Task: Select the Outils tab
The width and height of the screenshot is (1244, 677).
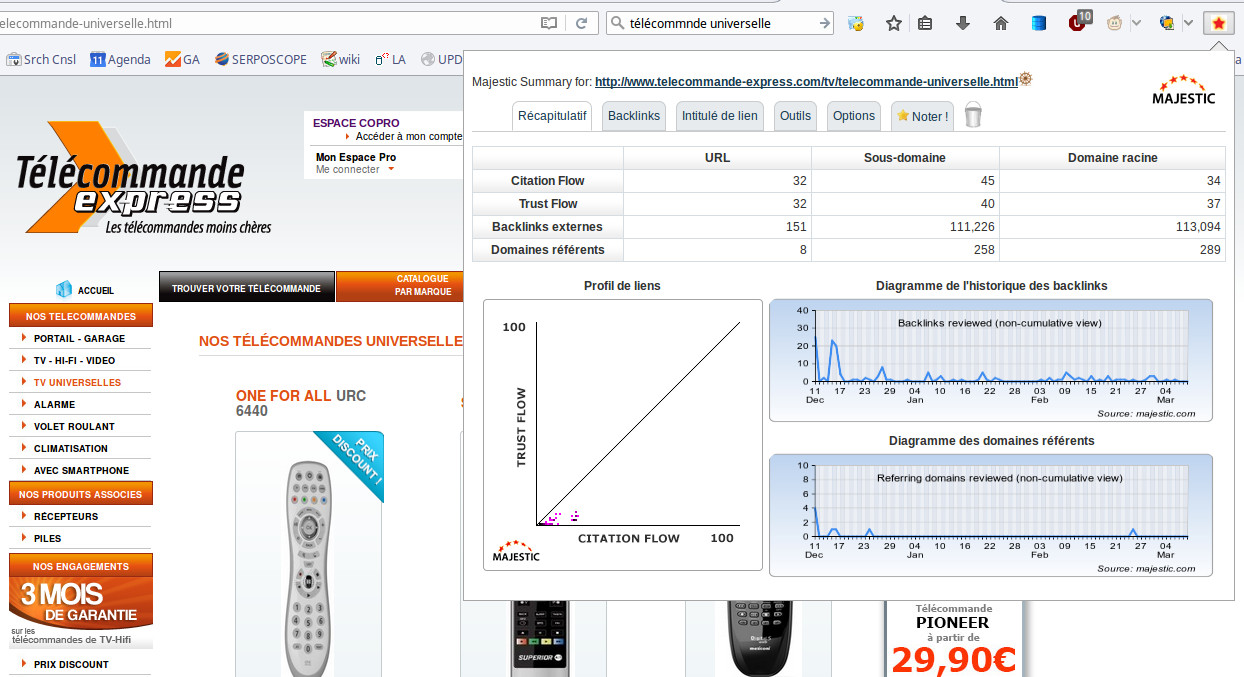Action: [x=795, y=116]
